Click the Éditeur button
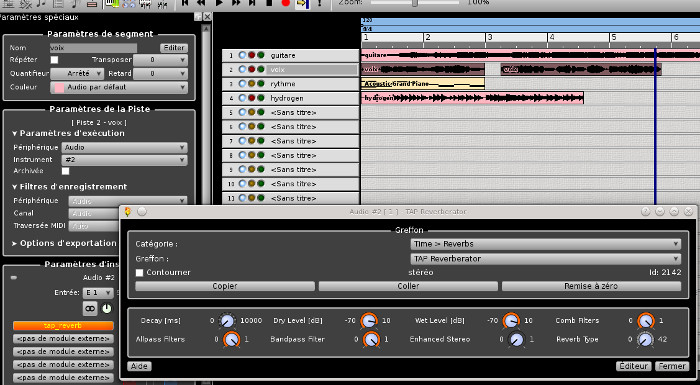The height and width of the screenshot is (385, 700). [633, 366]
